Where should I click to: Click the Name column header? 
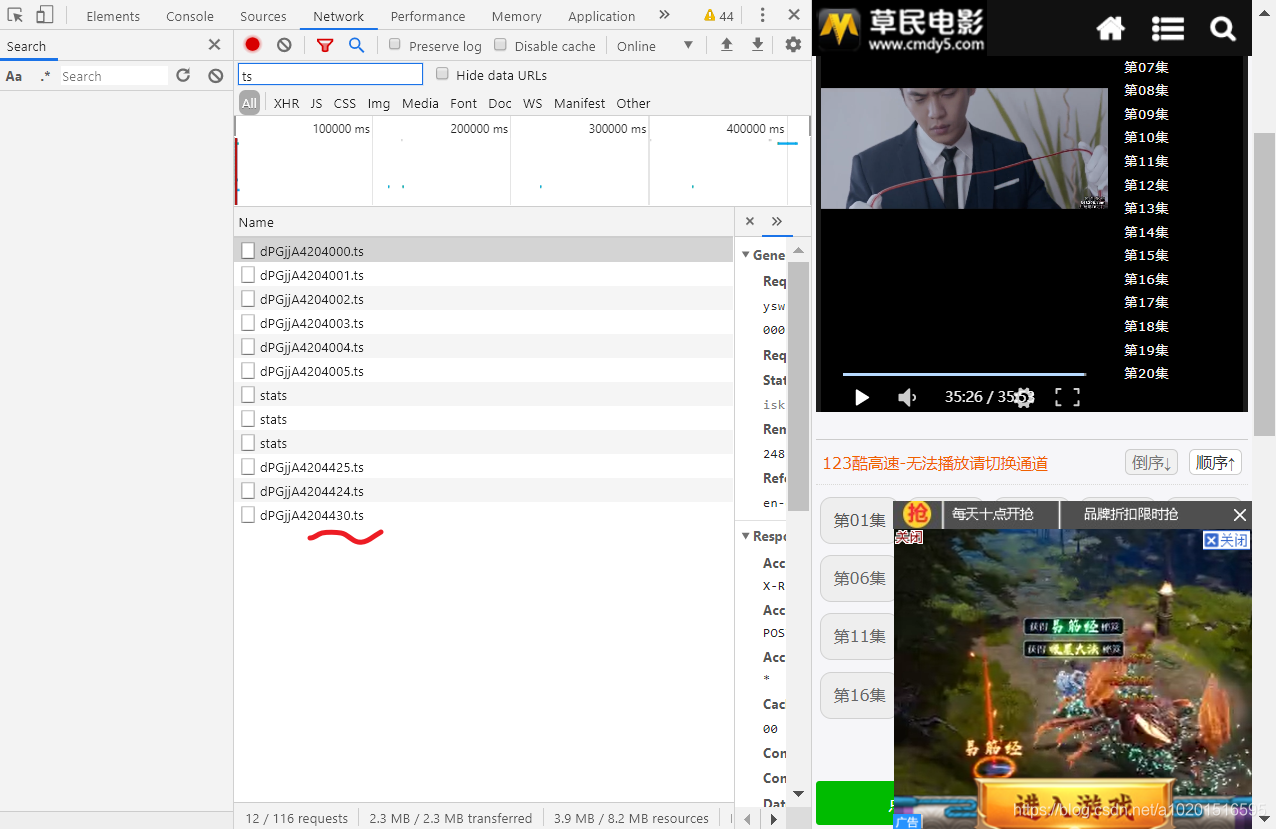484,222
